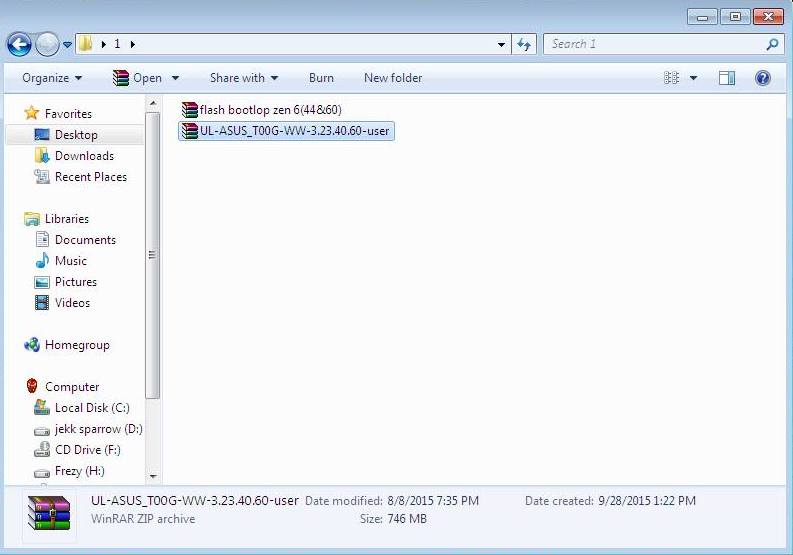Click WinRAR icon of UL-ASUS file
The height and width of the screenshot is (555, 793).
pos(190,131)
